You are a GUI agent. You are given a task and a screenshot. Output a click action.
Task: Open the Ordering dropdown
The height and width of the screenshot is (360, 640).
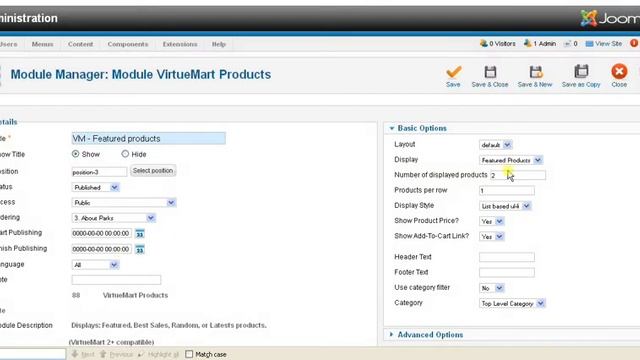113,218
